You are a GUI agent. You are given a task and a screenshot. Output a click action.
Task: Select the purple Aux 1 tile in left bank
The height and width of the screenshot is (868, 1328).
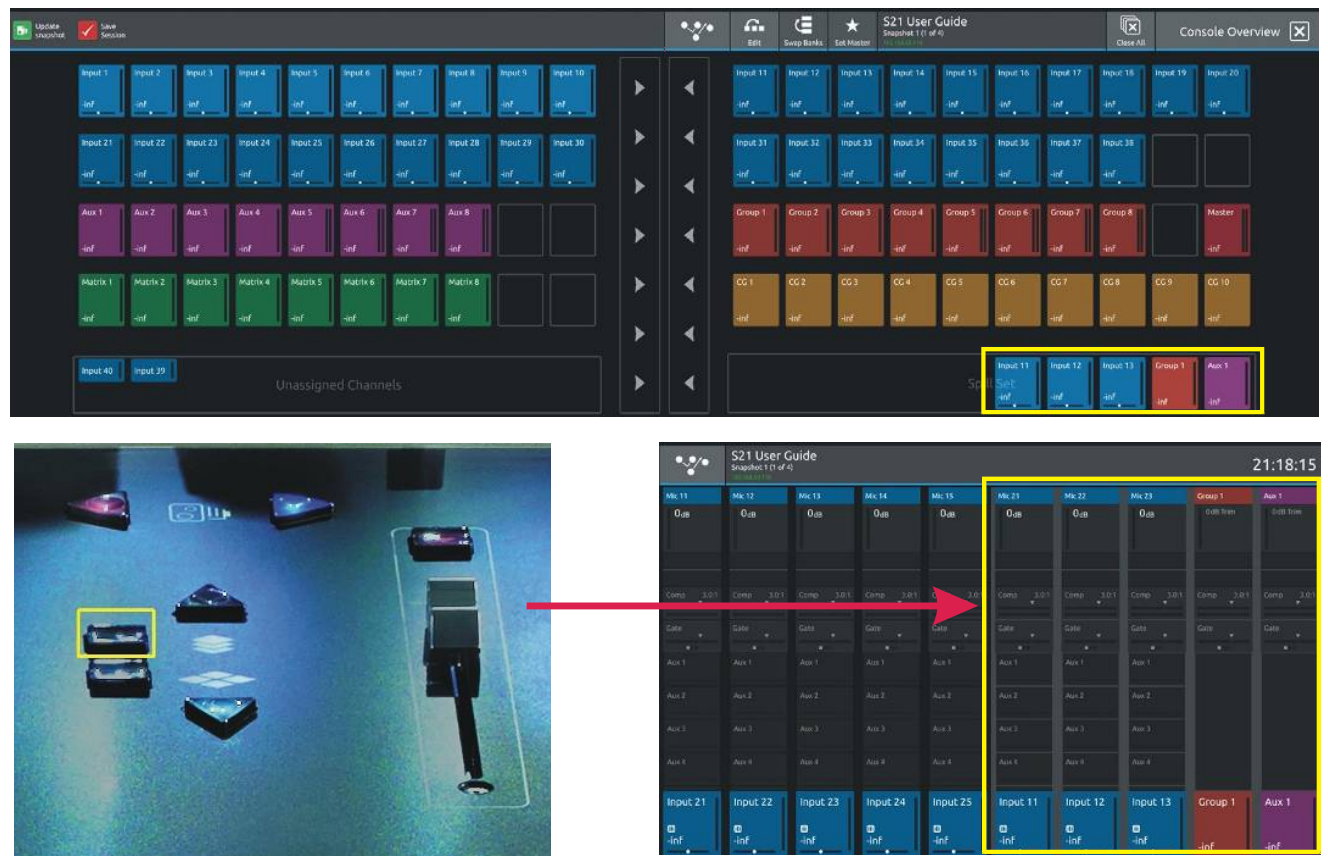pos(102,230)
